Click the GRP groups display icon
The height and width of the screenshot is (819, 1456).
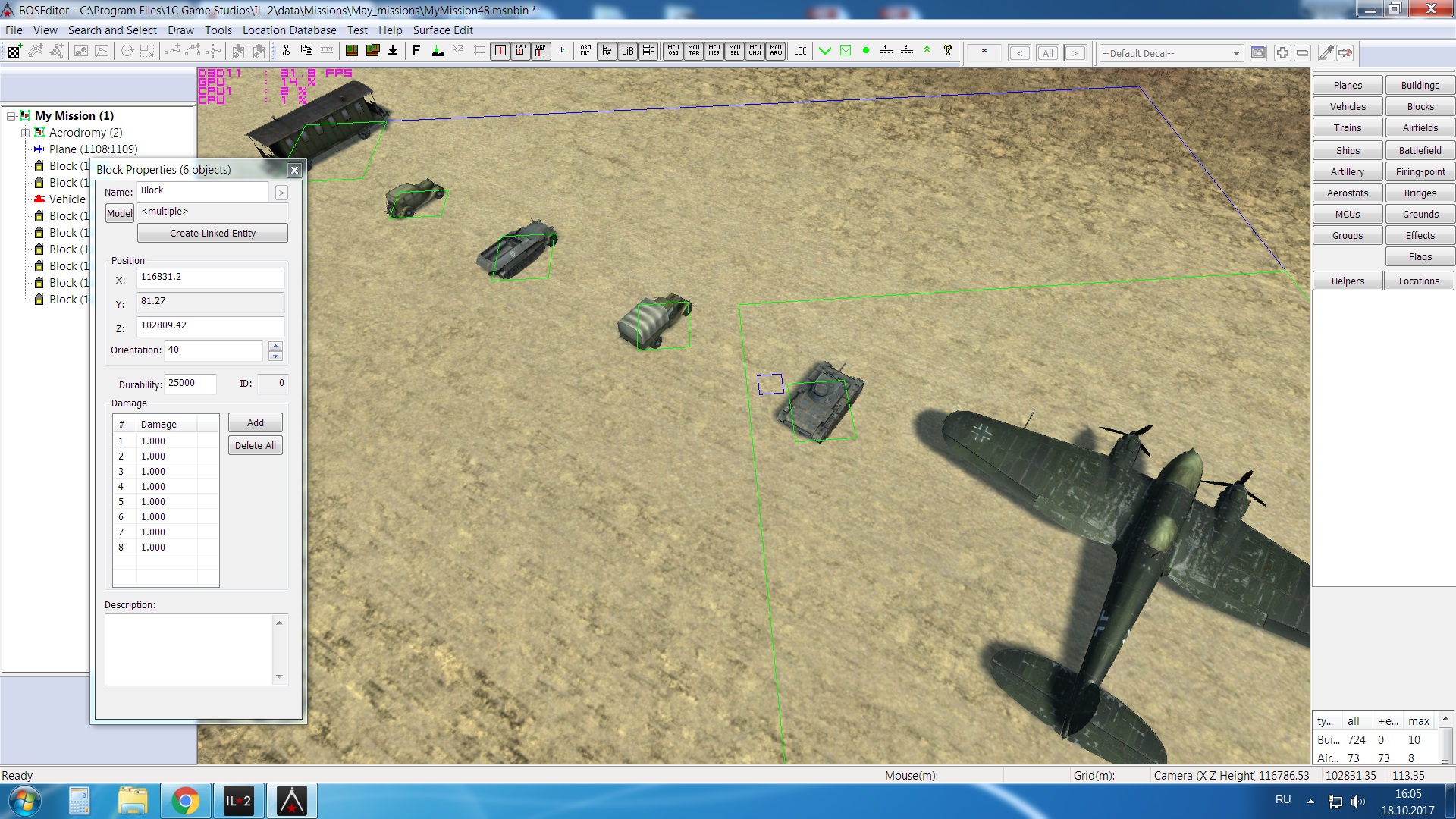541,51
